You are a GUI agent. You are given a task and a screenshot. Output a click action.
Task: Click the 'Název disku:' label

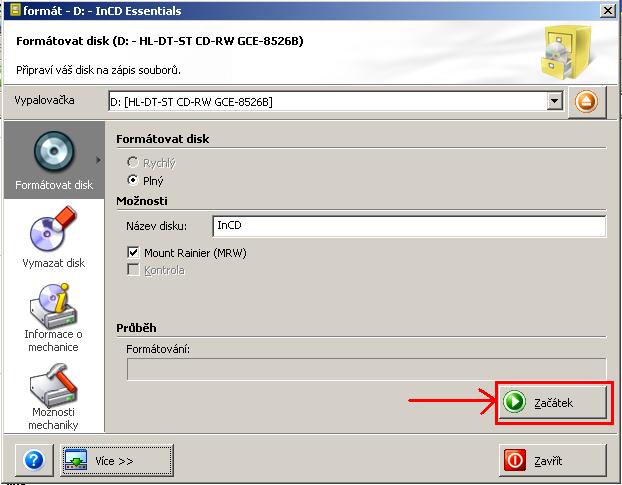(156, 226)
